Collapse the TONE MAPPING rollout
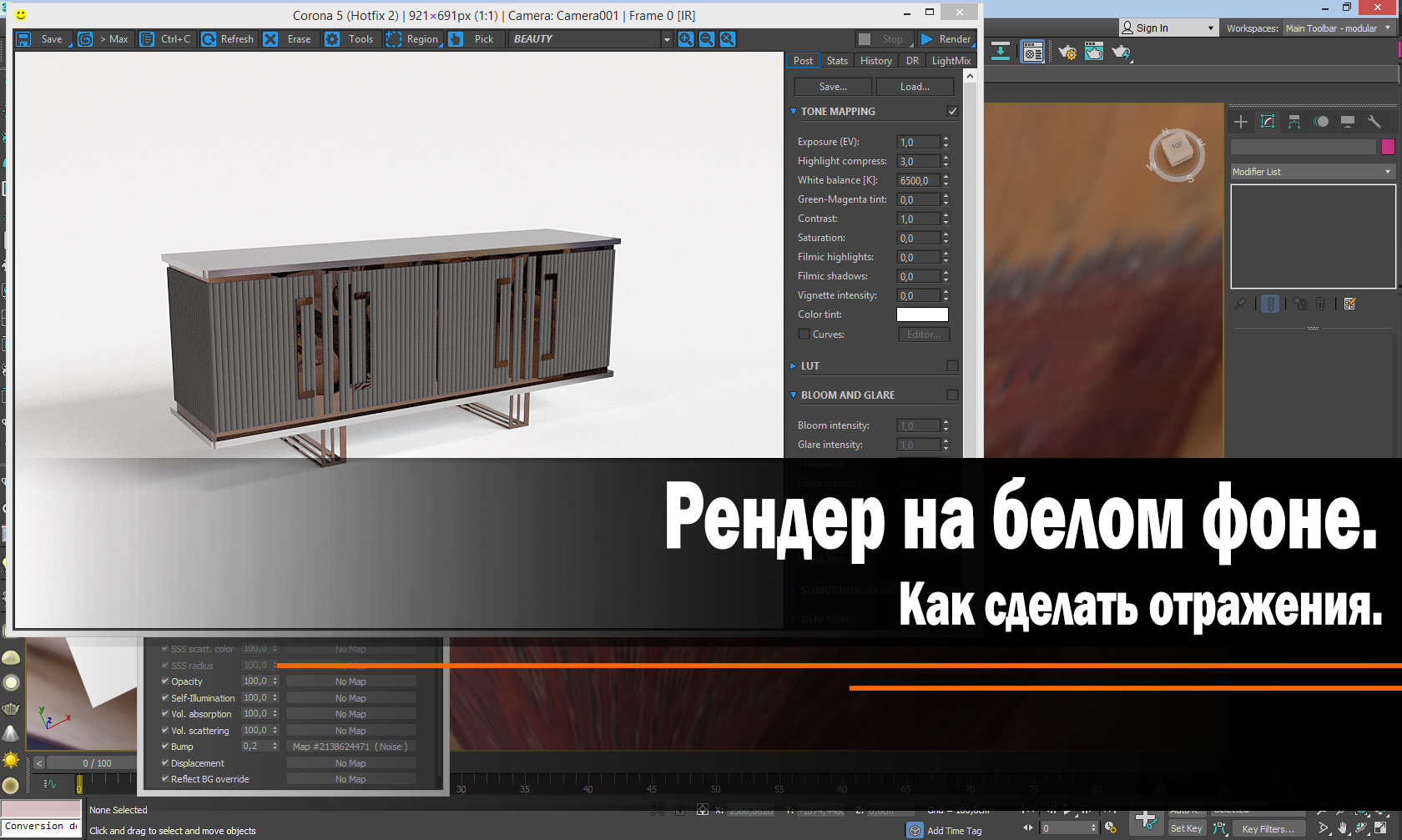1402x840 pixels. click(x=793, y=111)
